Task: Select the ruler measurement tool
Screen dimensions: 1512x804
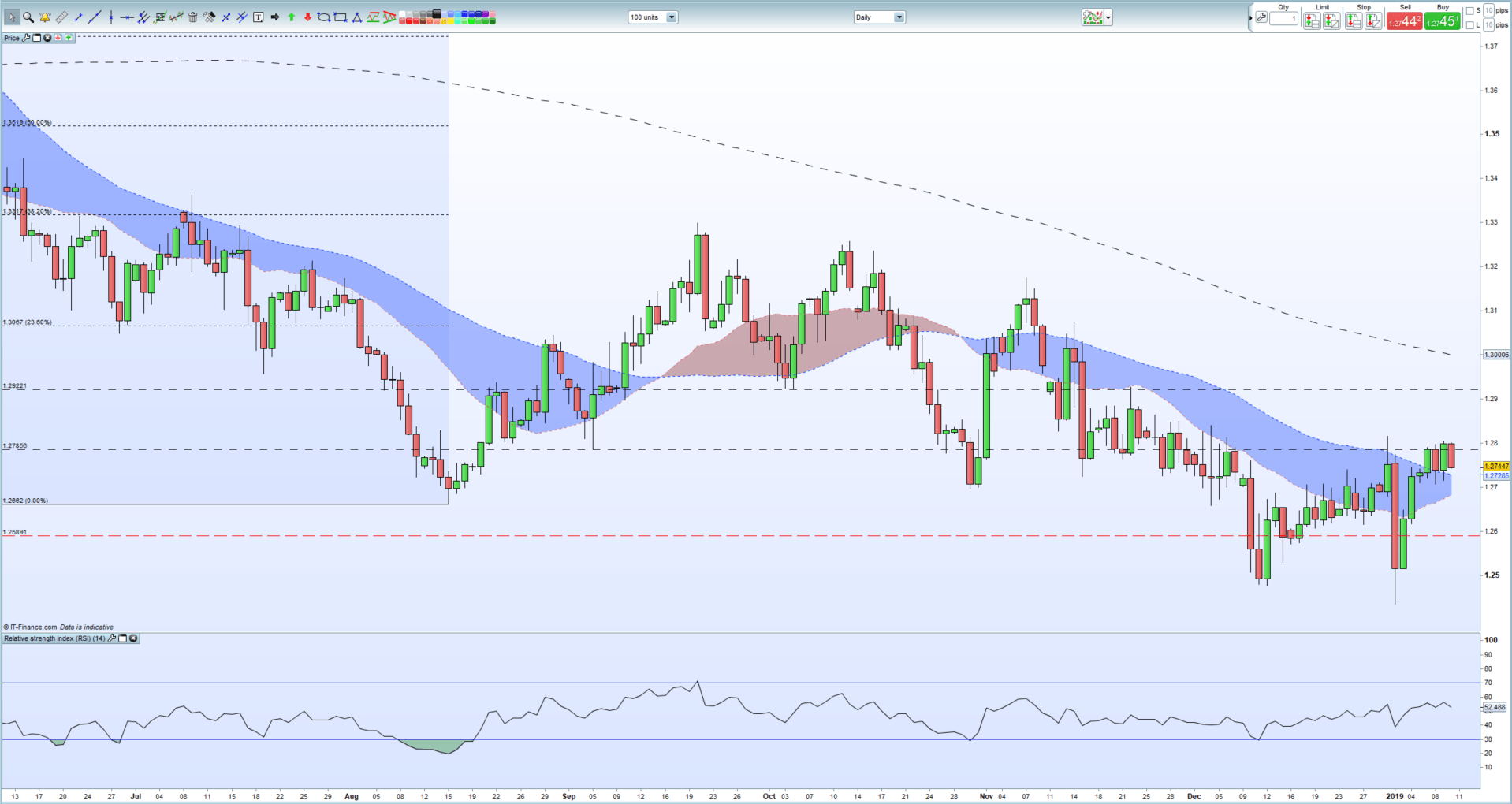Action: pyautogui.click(x=61, y=17)
